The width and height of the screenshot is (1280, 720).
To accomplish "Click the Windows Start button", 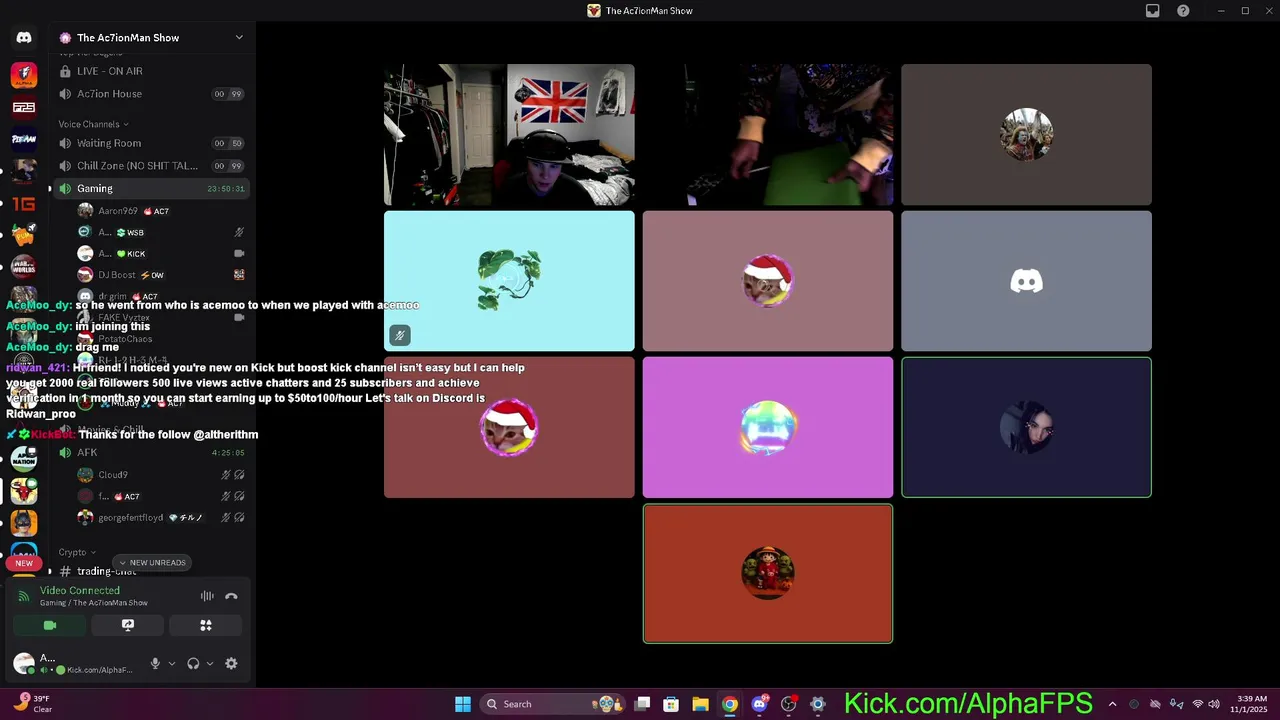I will pos(463,704).
